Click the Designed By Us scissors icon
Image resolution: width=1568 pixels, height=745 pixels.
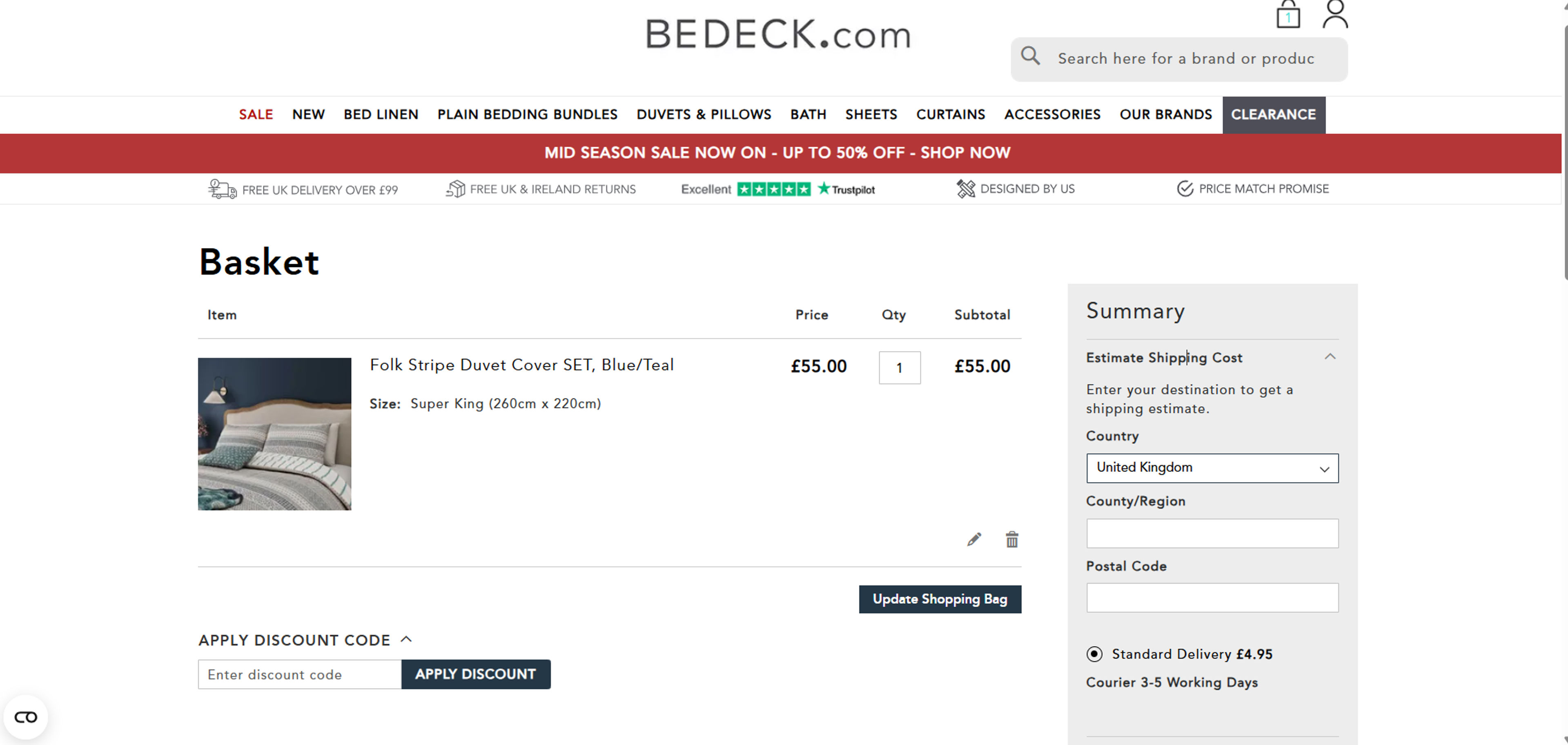pos(966,189)
